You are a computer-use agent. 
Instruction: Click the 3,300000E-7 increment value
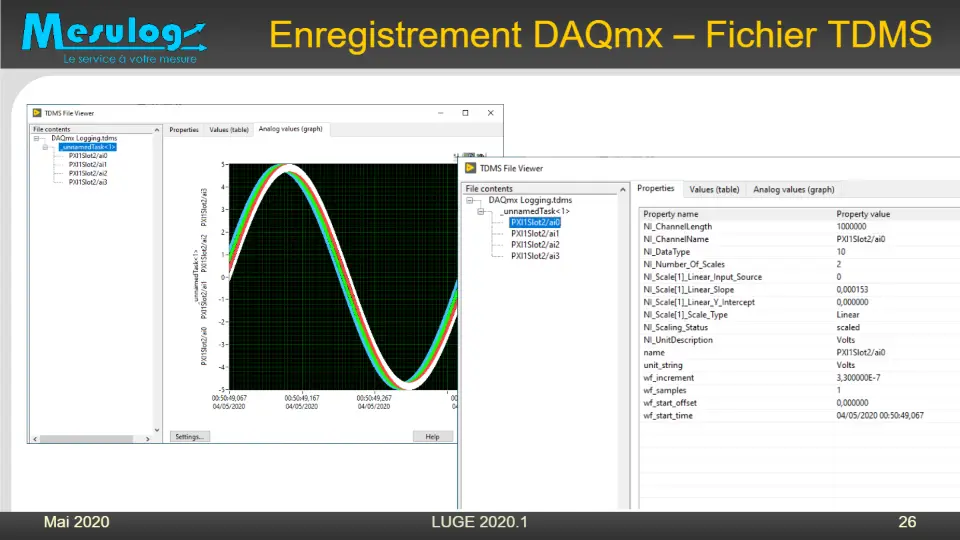858,378
